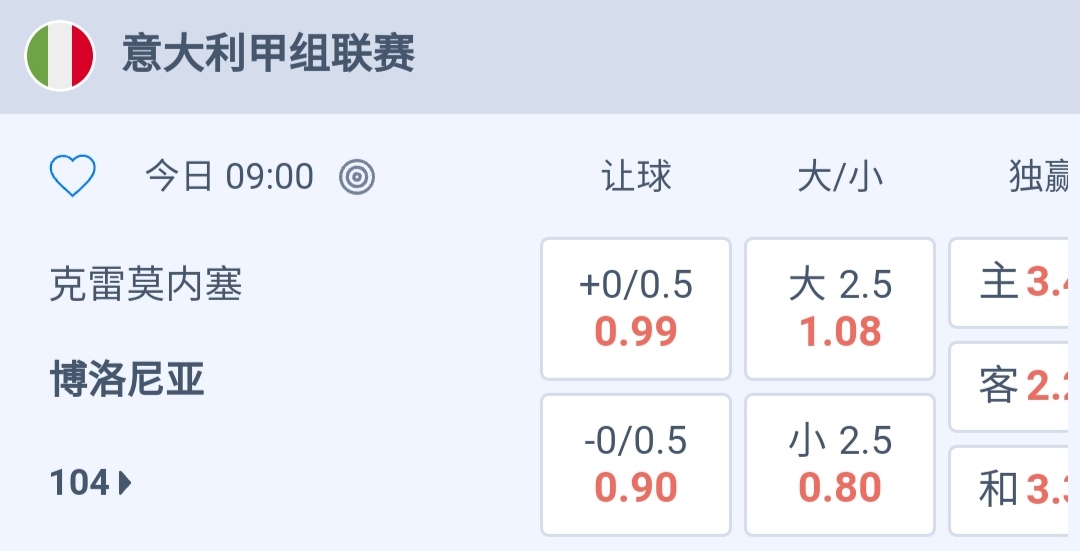Select the 让球 column header
This screenshot has height=551, width=1080.
click(636, 177)
